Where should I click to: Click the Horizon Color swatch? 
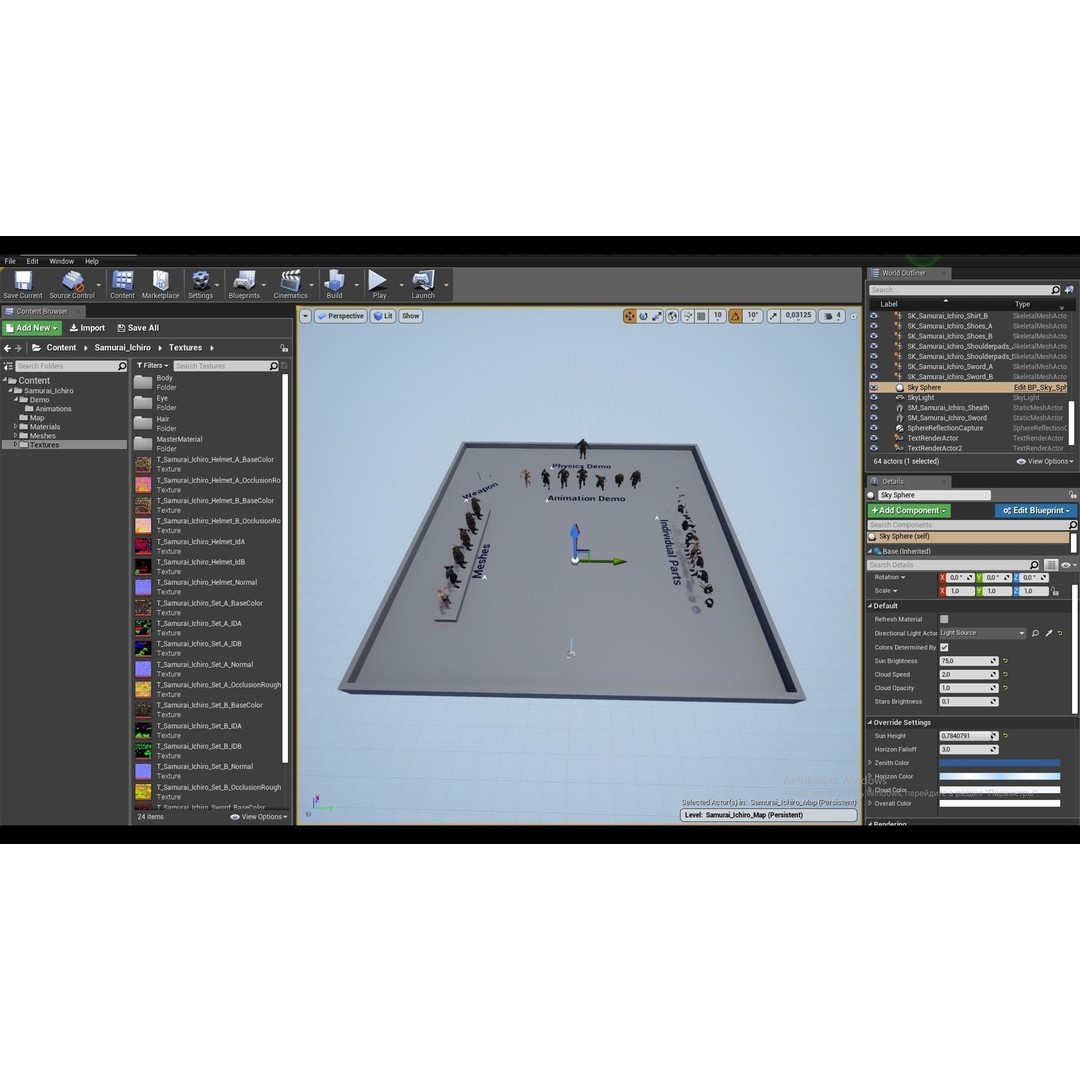point(999,776)
